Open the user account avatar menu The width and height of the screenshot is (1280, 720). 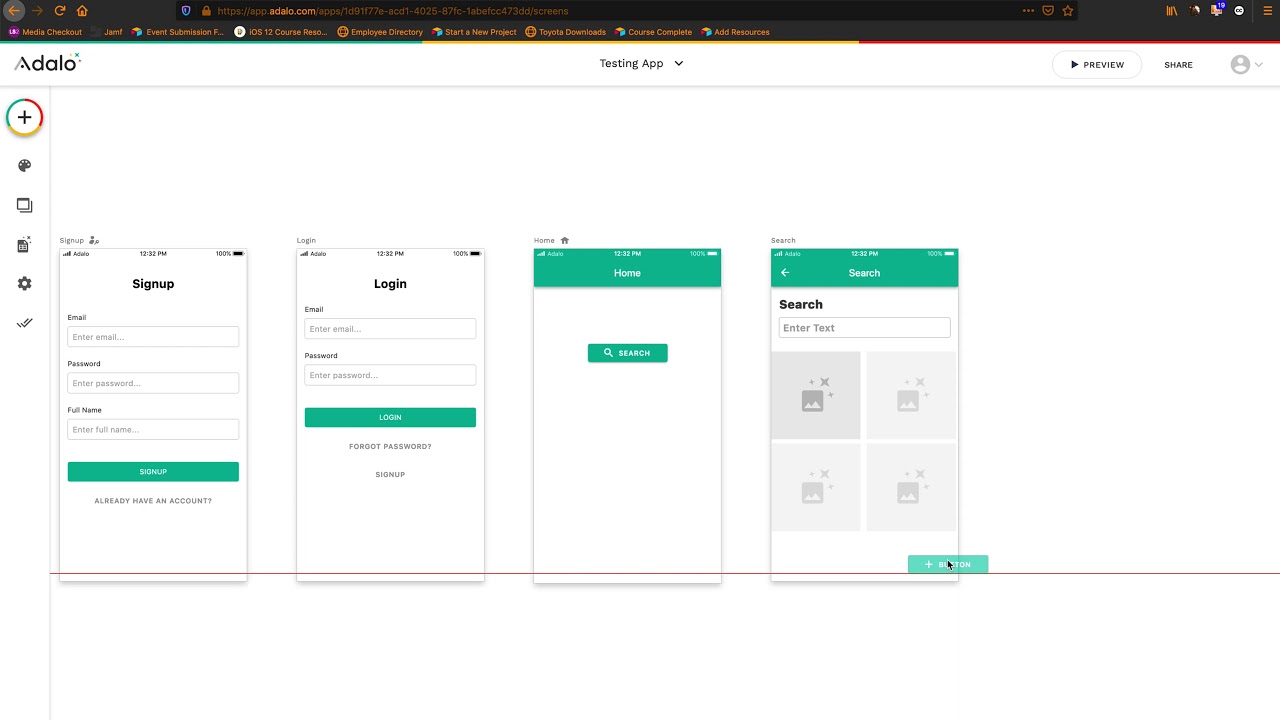(1246, 64)
